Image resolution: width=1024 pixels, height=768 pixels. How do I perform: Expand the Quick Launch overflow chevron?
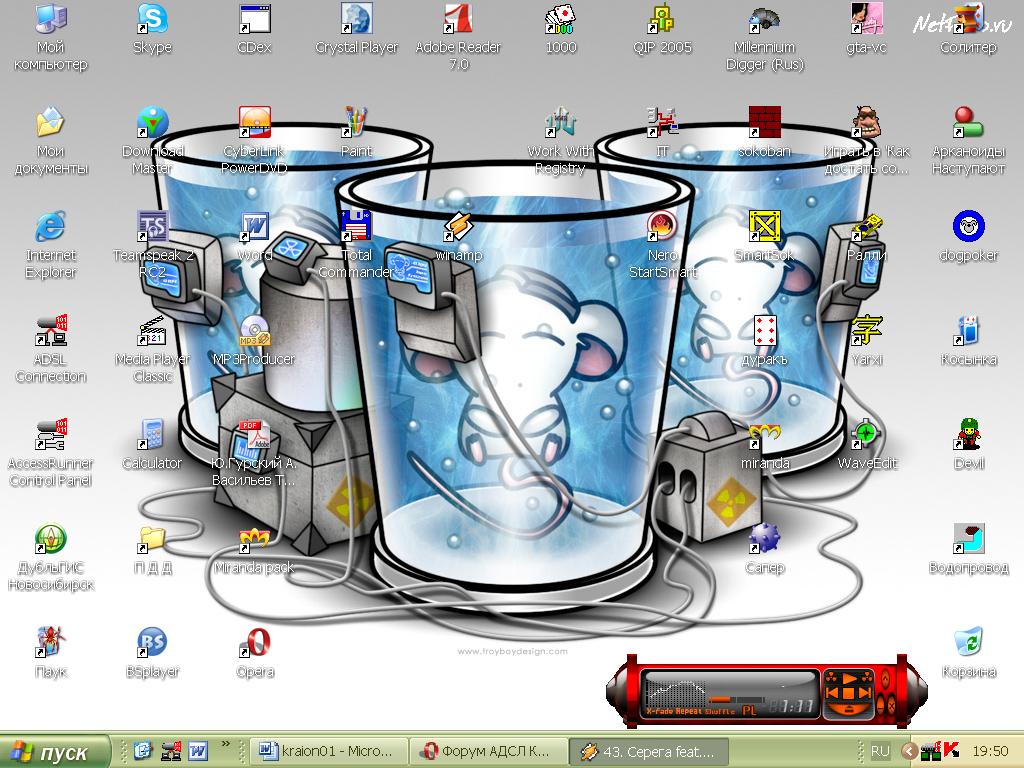click(x=226, y=744)
